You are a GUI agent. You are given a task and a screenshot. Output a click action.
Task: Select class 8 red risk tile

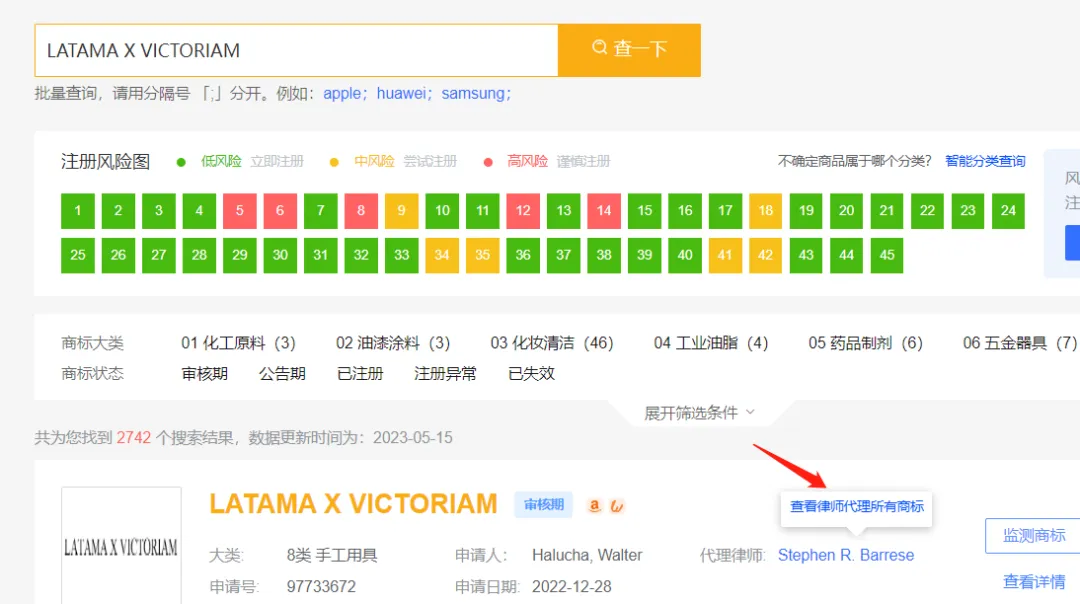(x=361, y=211)
